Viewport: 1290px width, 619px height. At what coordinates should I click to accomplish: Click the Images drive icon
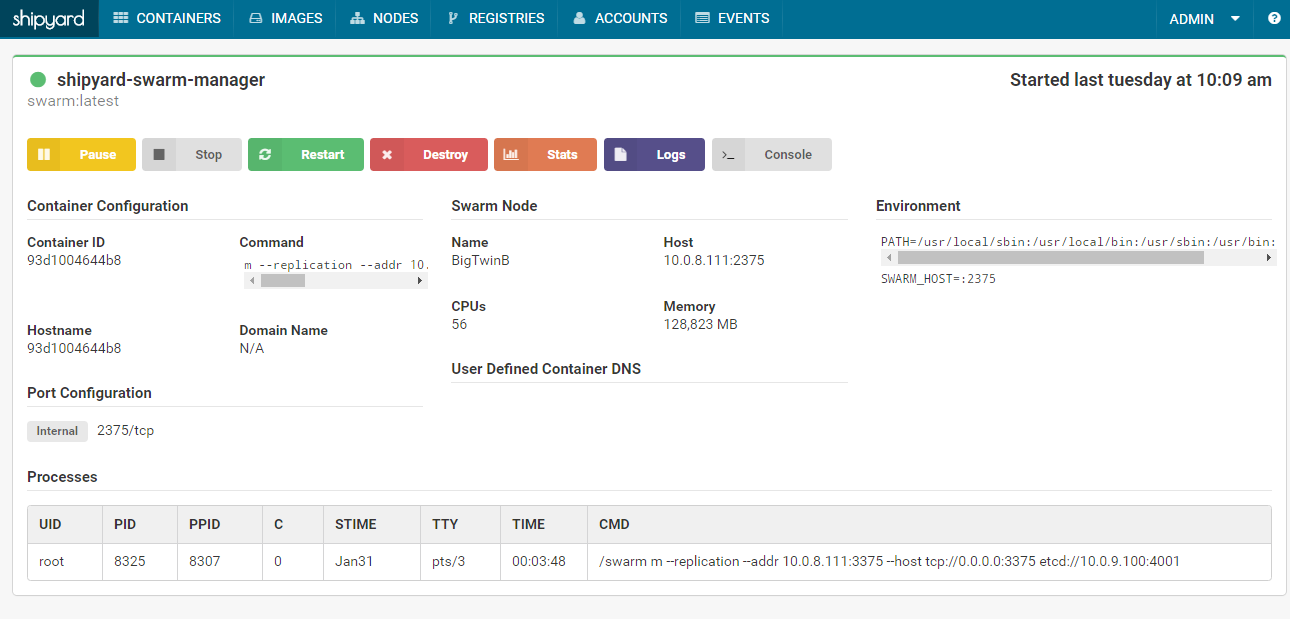(256, 18)
